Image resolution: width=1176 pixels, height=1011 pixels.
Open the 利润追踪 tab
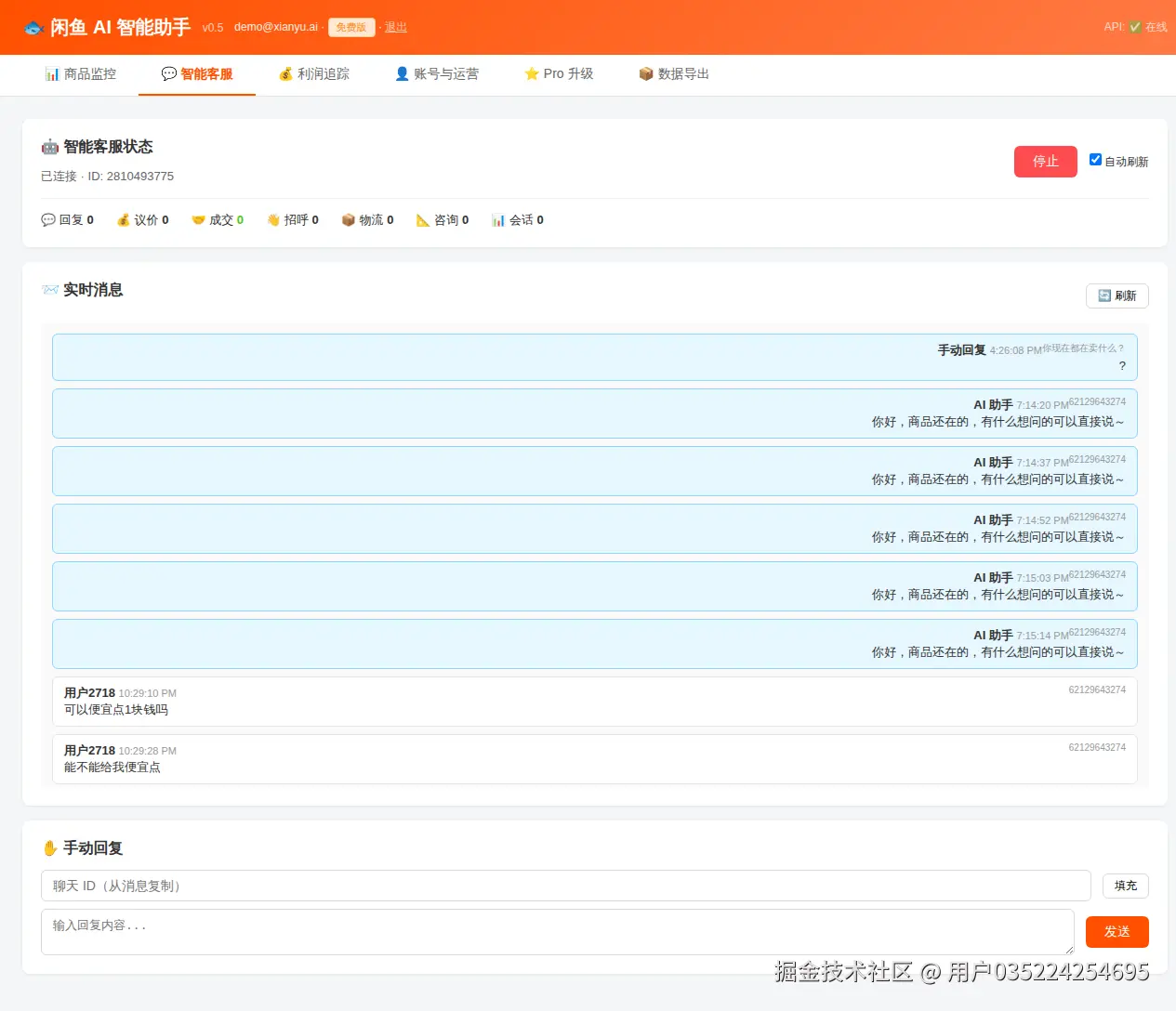click(314, 74)
